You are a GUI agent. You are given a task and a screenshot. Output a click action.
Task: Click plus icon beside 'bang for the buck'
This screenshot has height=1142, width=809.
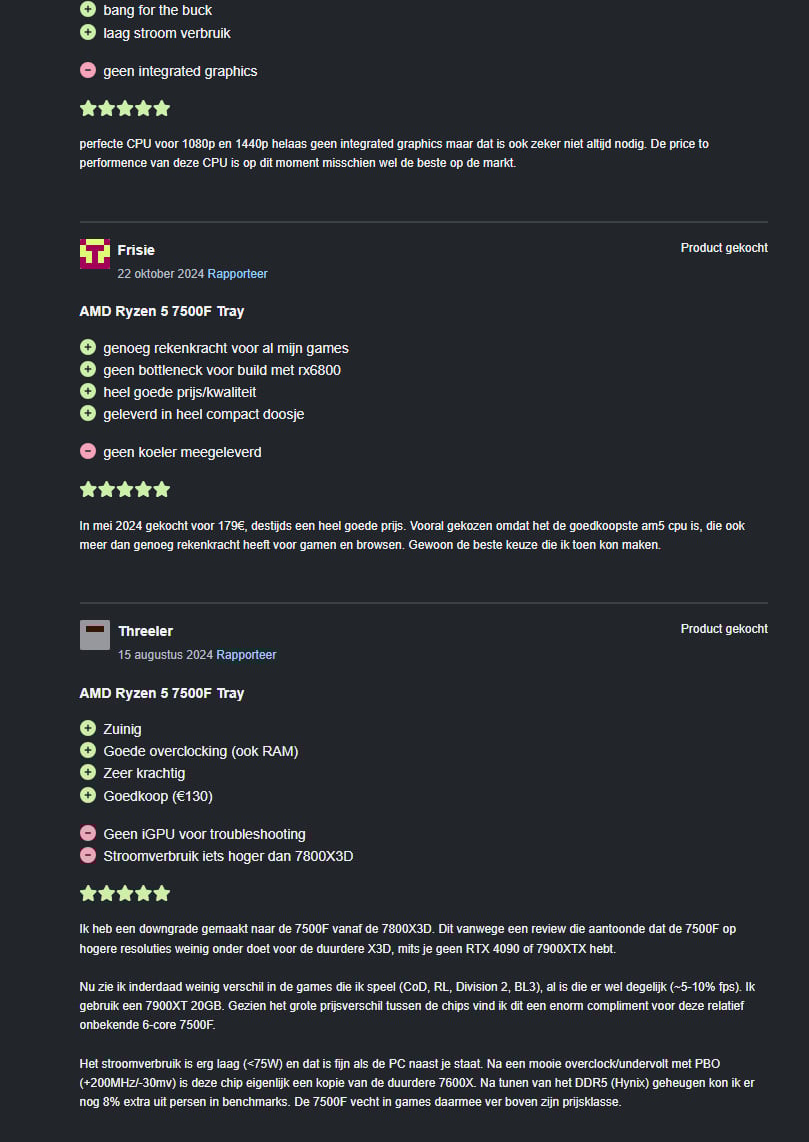(x=87, y=9)
